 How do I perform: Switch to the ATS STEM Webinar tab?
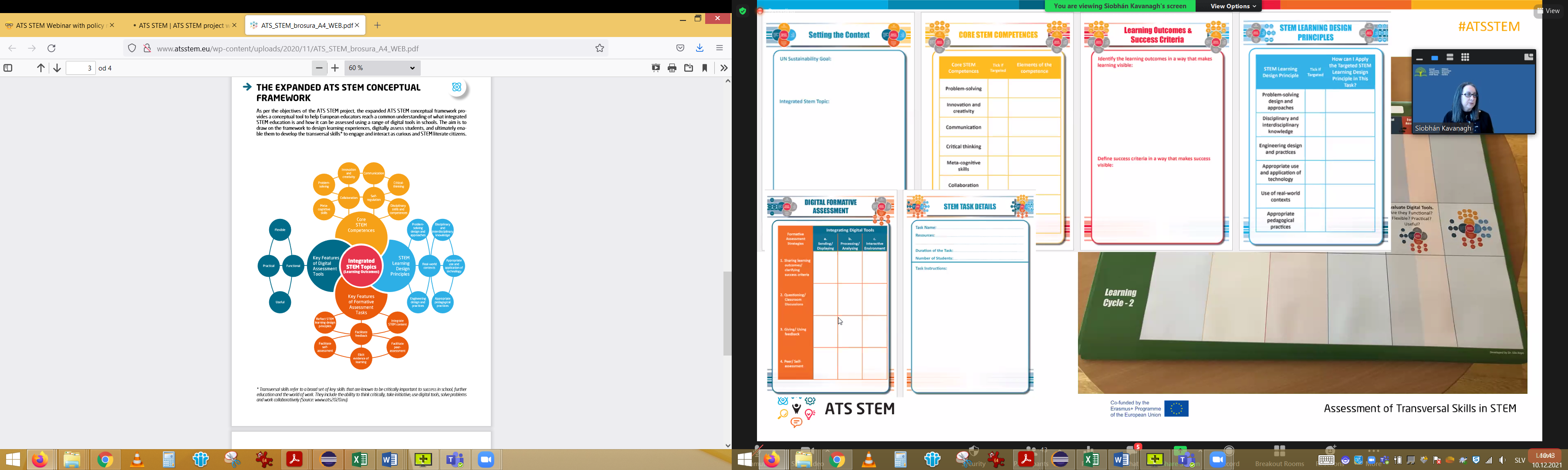[x=59, y=26]
